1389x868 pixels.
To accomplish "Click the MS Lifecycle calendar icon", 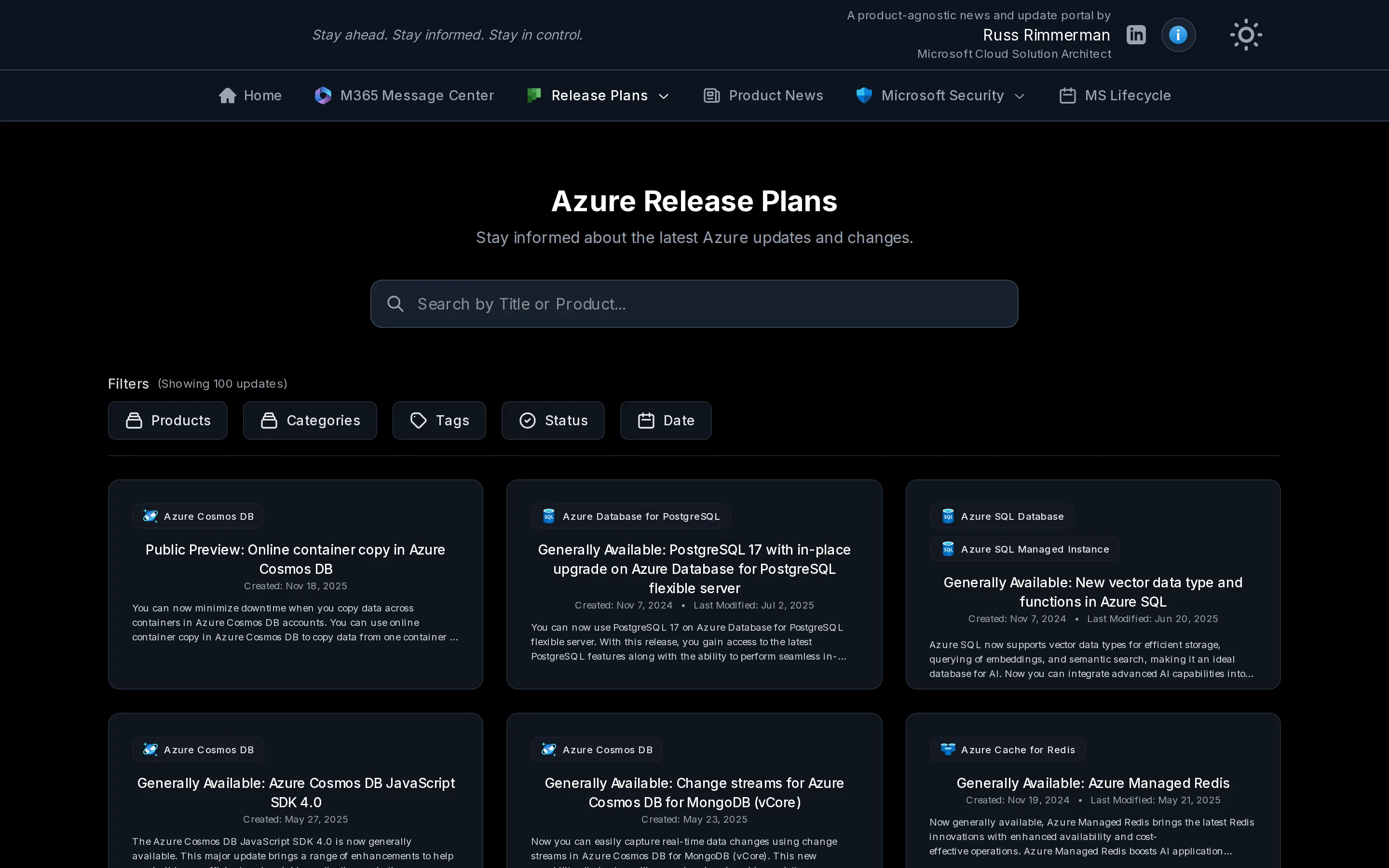I will tap(1068, 95).
